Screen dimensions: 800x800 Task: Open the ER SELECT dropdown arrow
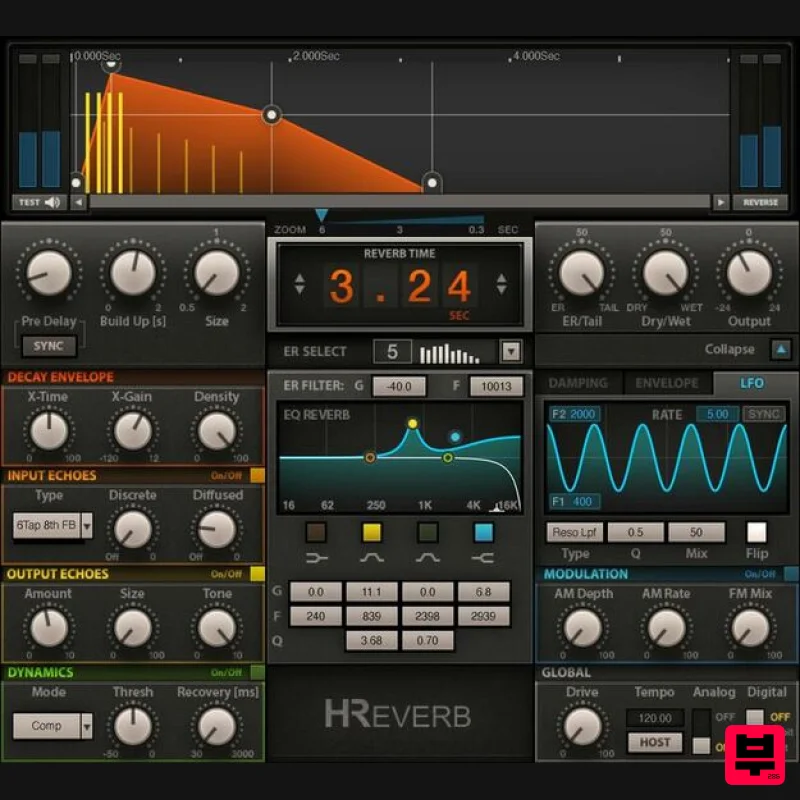(x=511, y=352)
